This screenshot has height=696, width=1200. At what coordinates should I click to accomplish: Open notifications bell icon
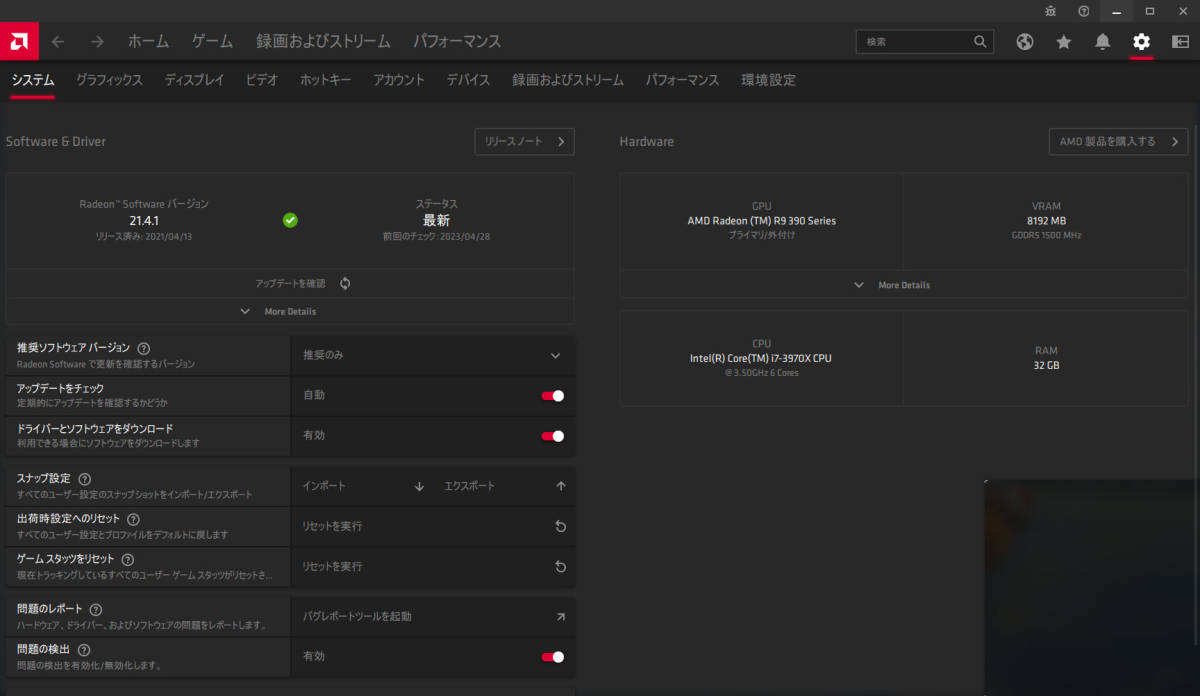[x=1103, y=42]
